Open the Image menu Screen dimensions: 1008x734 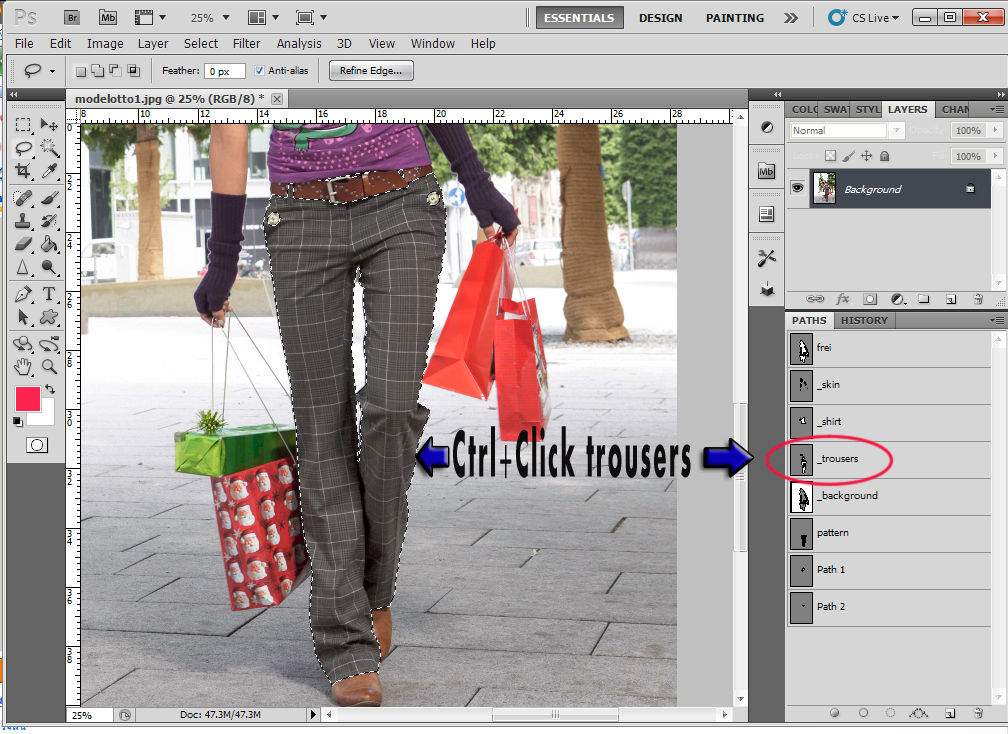(105, 44)
